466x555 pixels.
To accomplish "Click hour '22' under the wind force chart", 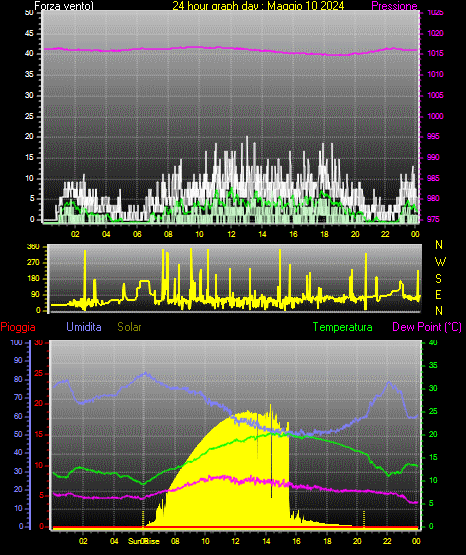I will tap(385, 234).
